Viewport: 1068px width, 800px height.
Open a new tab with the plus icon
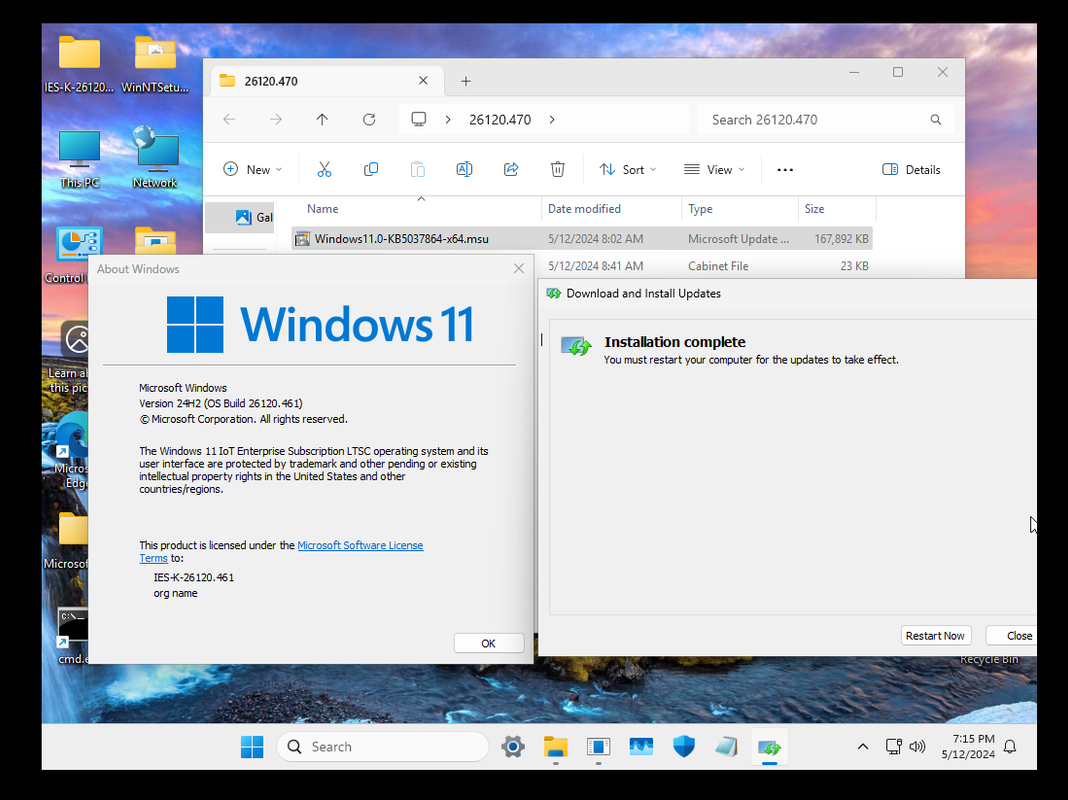click(x=466, y=81)
